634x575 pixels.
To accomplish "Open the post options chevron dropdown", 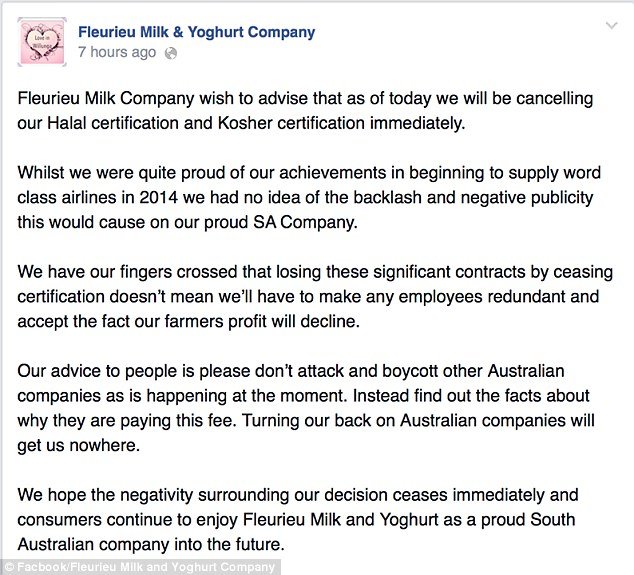I will click(x=612, y=26).
